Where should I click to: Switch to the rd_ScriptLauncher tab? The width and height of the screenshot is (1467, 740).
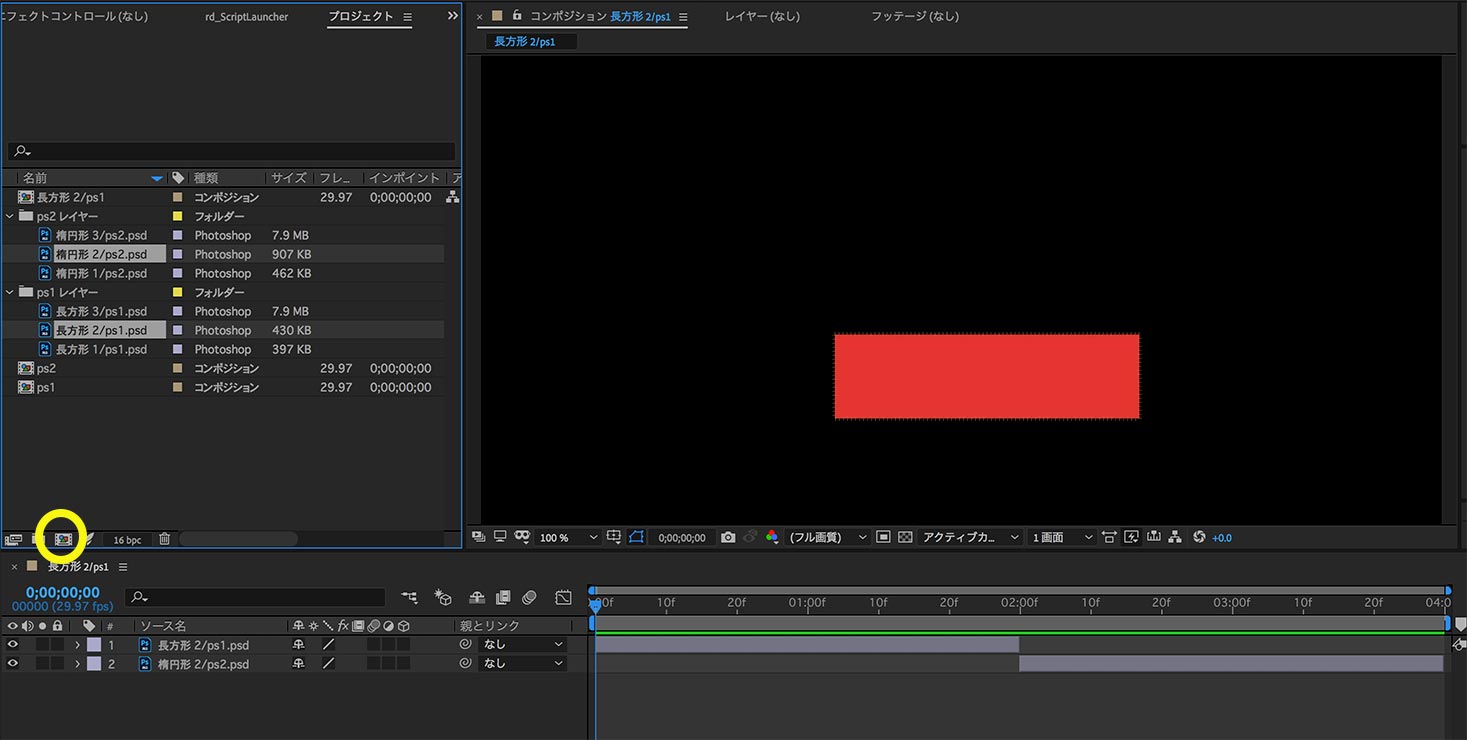pyautogui.click(x=247, y=17)
